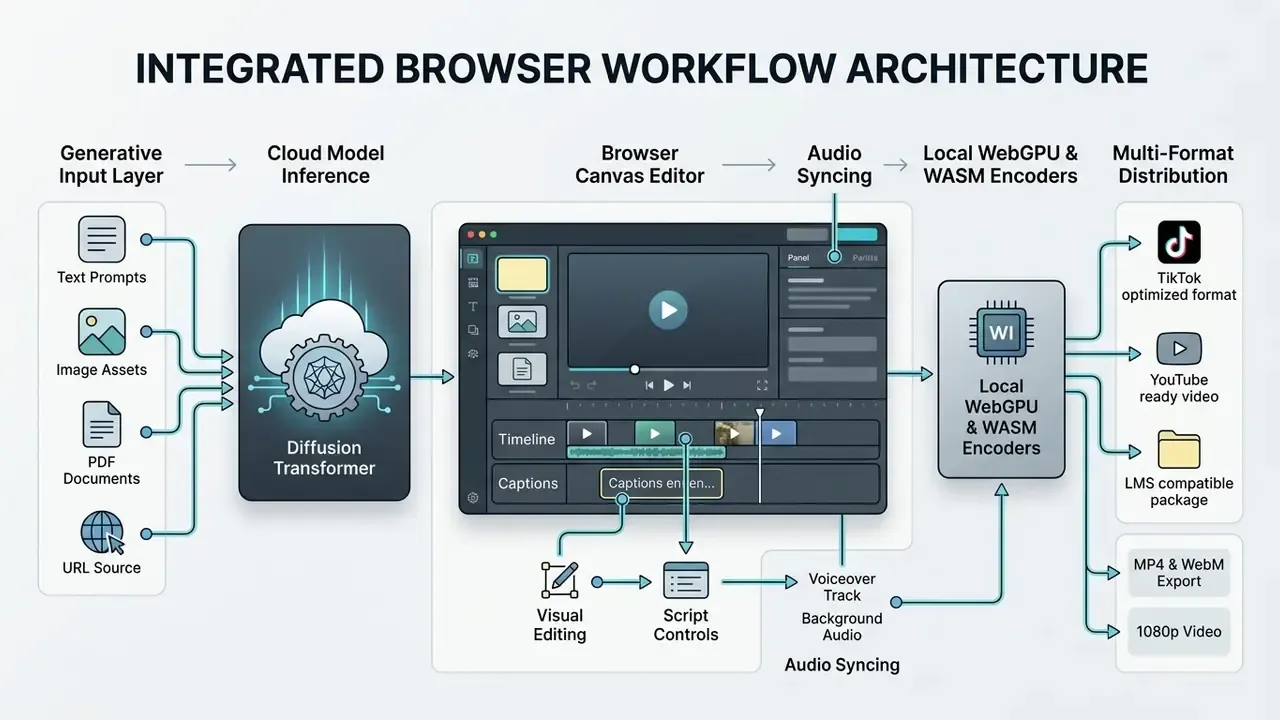Click the Image Assets picture icon
1280x720 pixels.
click(x=102, y=332)
